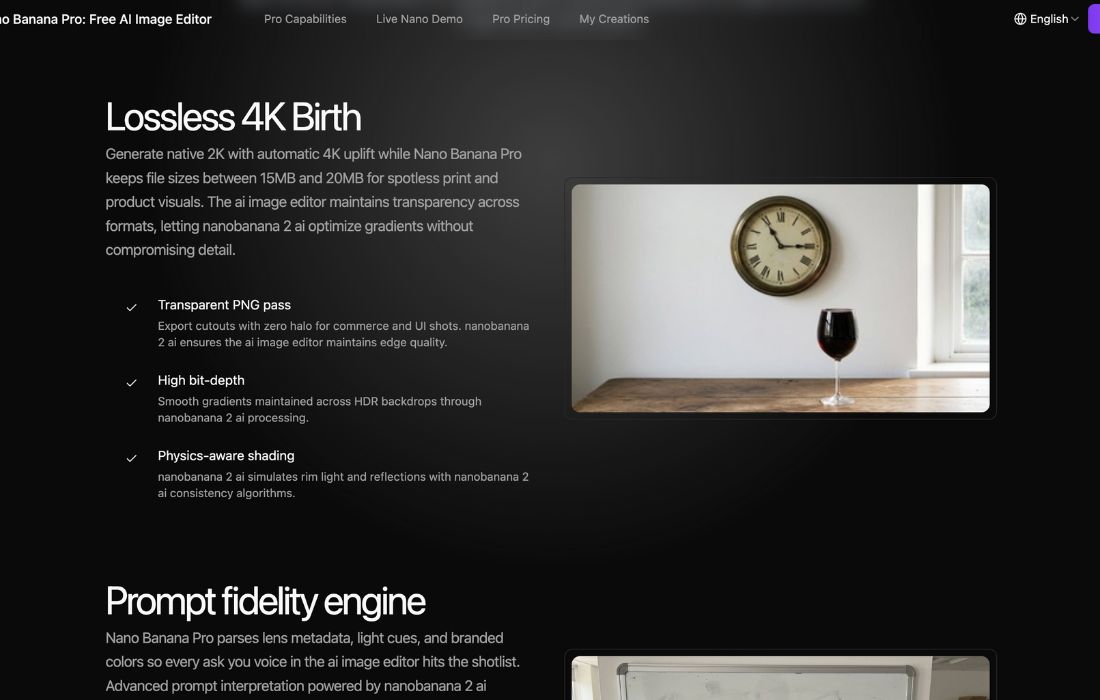Click the Lossless 4K description paragraph
The height and width of the screenshot is (700, 1100).
tap(314, 202)
